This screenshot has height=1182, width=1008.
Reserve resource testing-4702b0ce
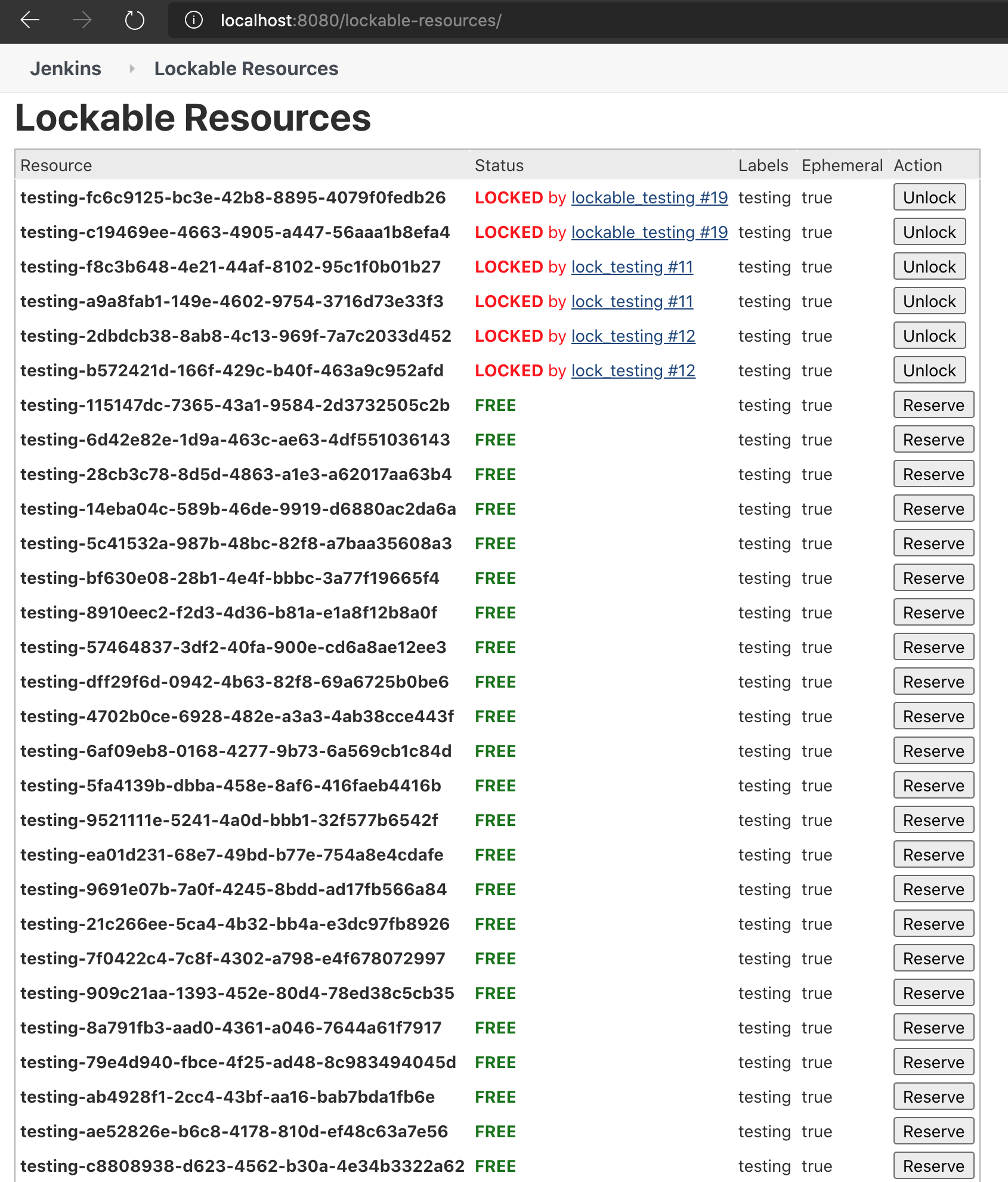(933, 716)
